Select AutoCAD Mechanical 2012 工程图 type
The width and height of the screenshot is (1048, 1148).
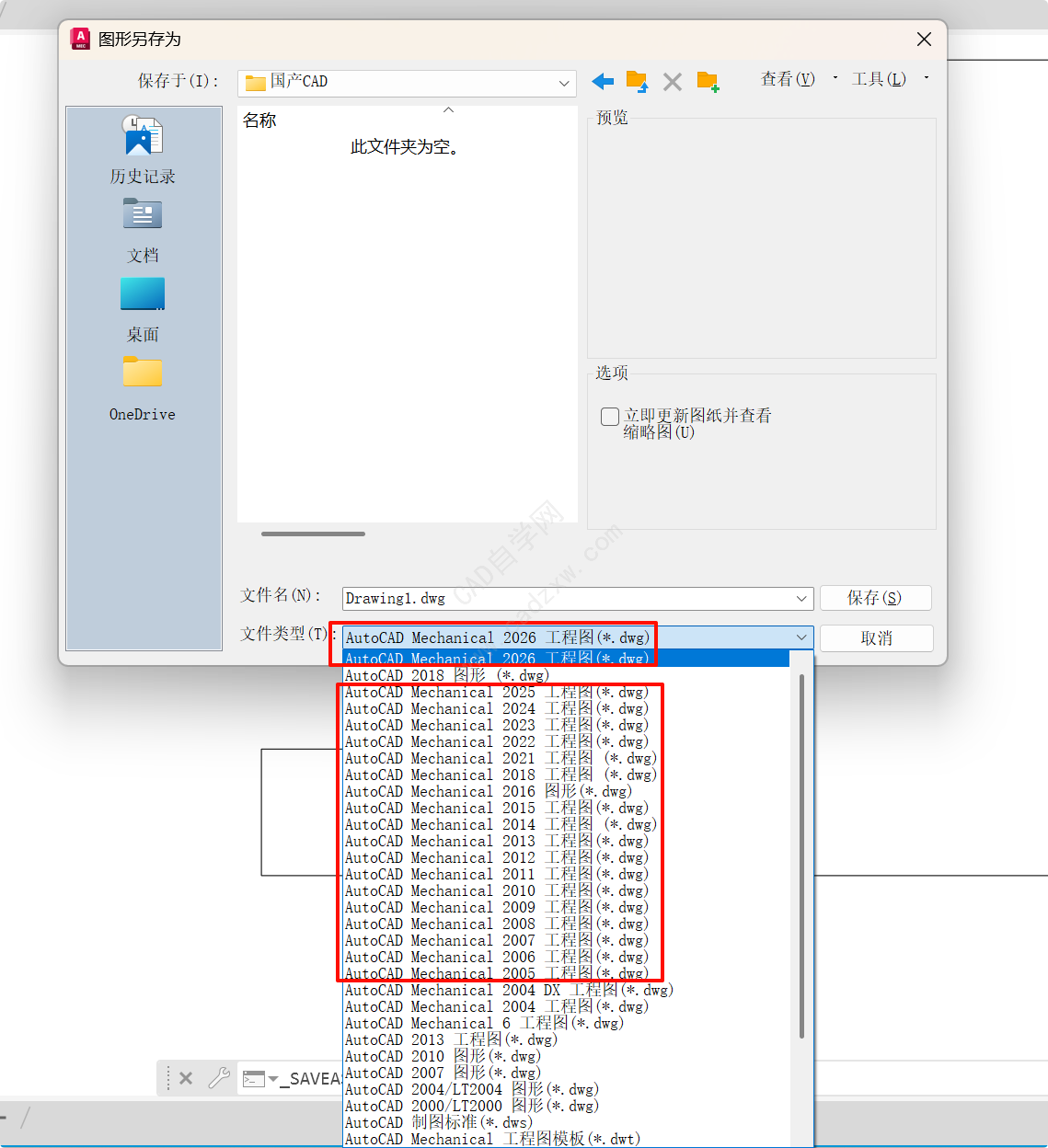click(x=566, y=857)
